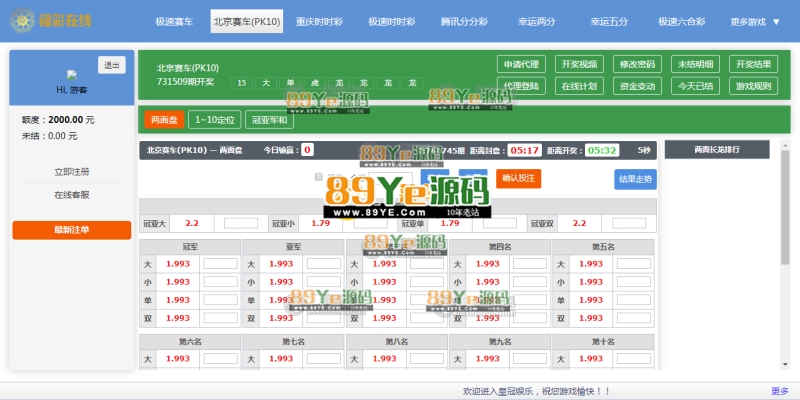The image size is (800, 400).
Task: Click the 虎 result cell
Action: coord(314,83)
